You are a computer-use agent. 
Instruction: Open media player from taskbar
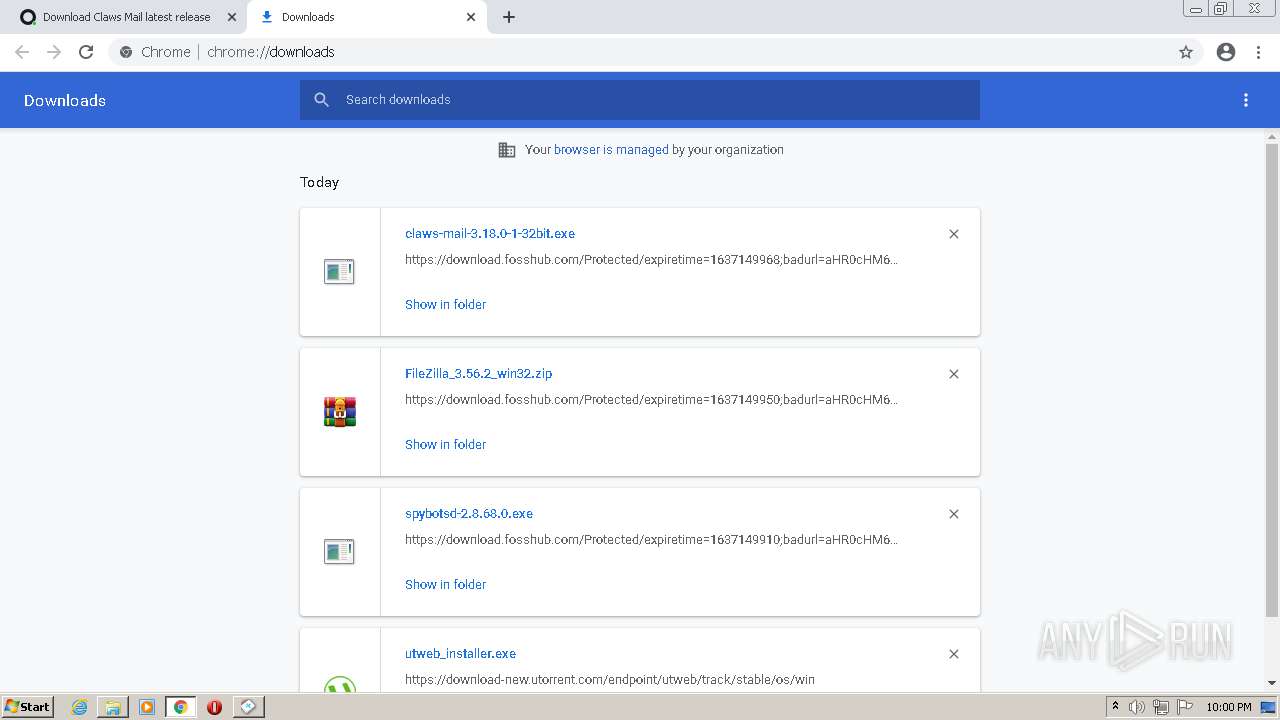click(146, 707)
